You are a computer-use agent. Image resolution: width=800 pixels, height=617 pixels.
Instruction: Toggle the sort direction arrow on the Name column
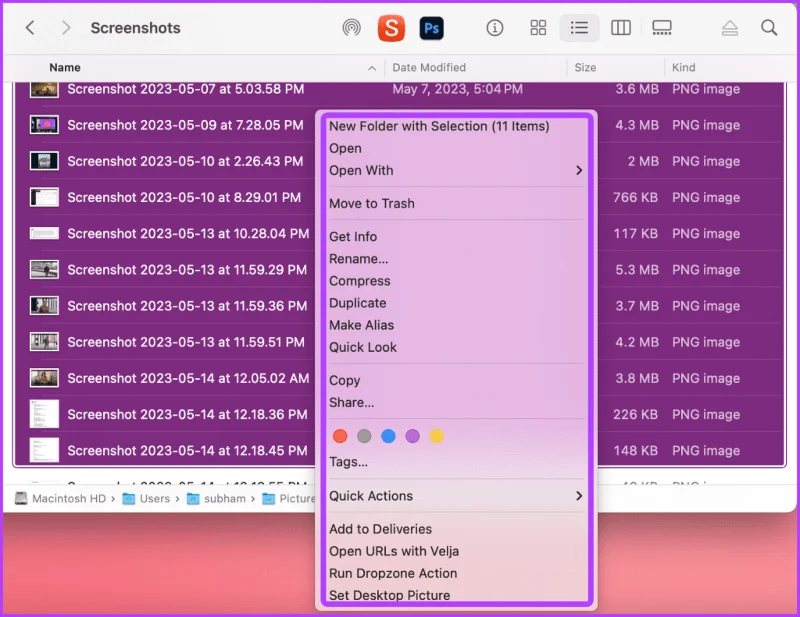point(372,68)
